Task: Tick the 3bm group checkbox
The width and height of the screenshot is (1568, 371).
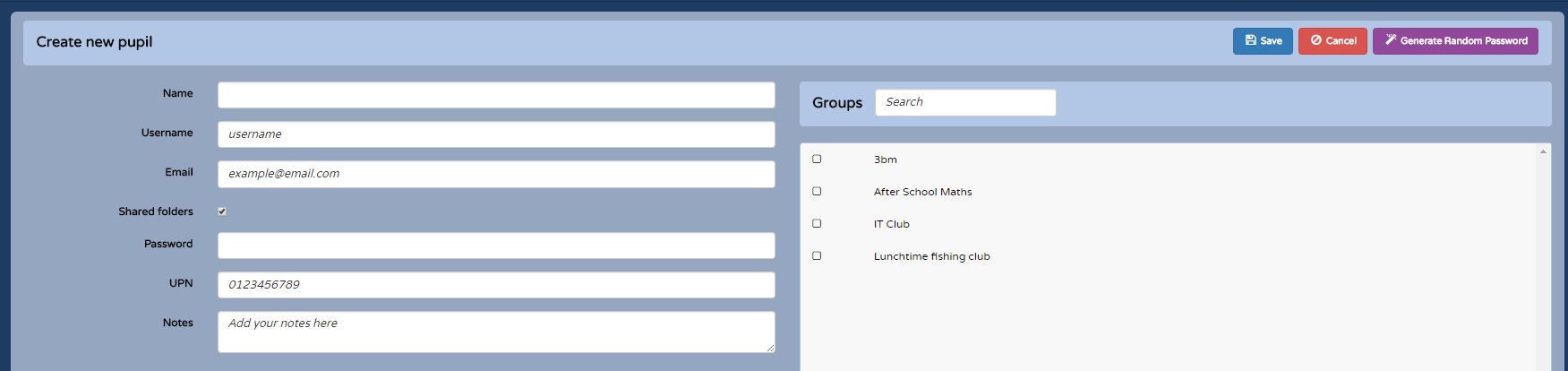Action: click(x=817, y=159)
